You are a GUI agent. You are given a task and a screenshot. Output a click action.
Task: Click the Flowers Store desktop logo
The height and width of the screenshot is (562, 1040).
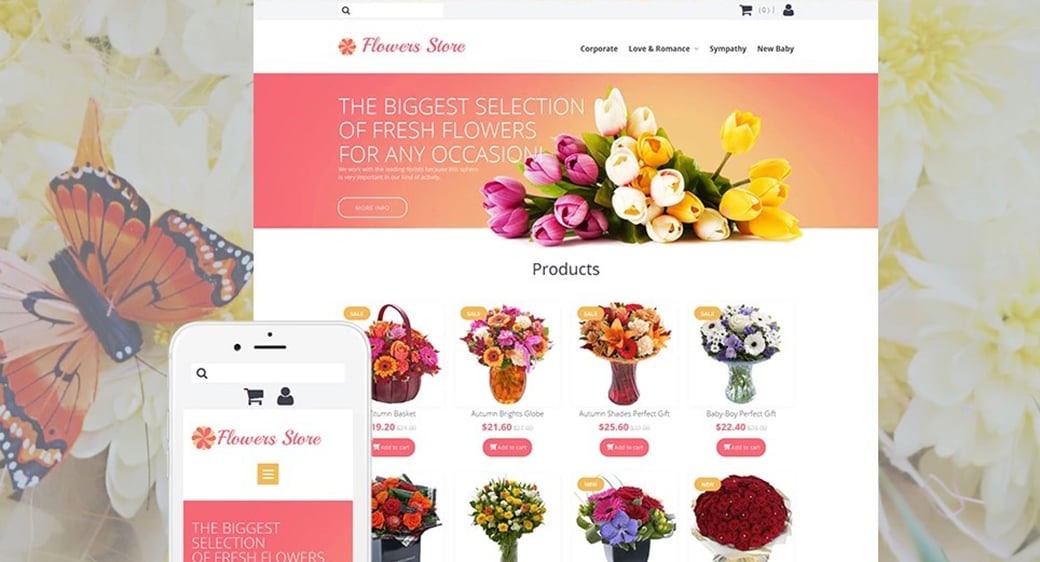click(x=401, y=46)
